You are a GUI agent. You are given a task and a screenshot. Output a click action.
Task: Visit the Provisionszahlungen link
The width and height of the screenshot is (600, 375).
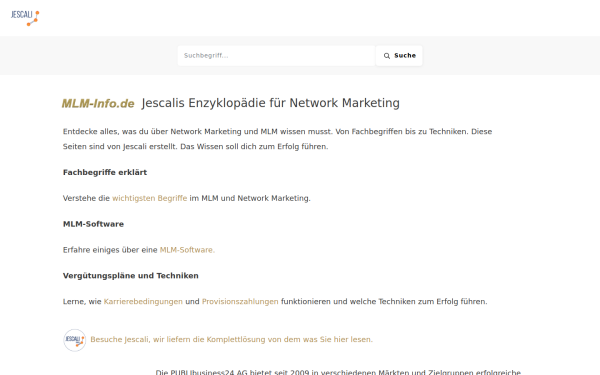(x=240, y=302)
